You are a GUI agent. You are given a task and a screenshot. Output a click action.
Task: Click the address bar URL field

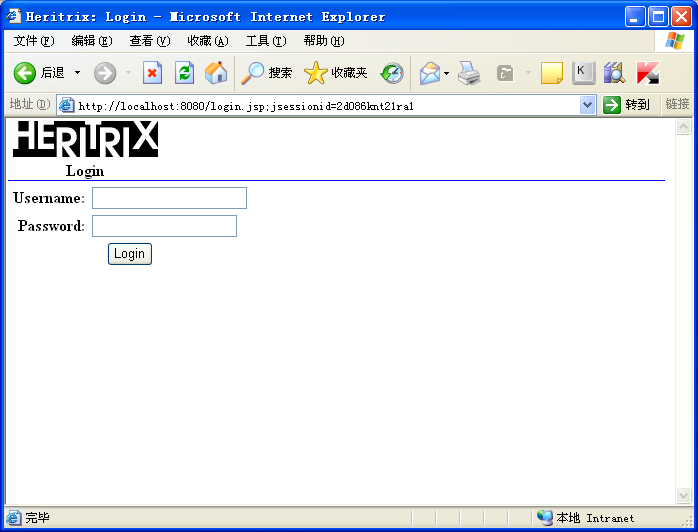pyautogui.click(x=327, y=106)
